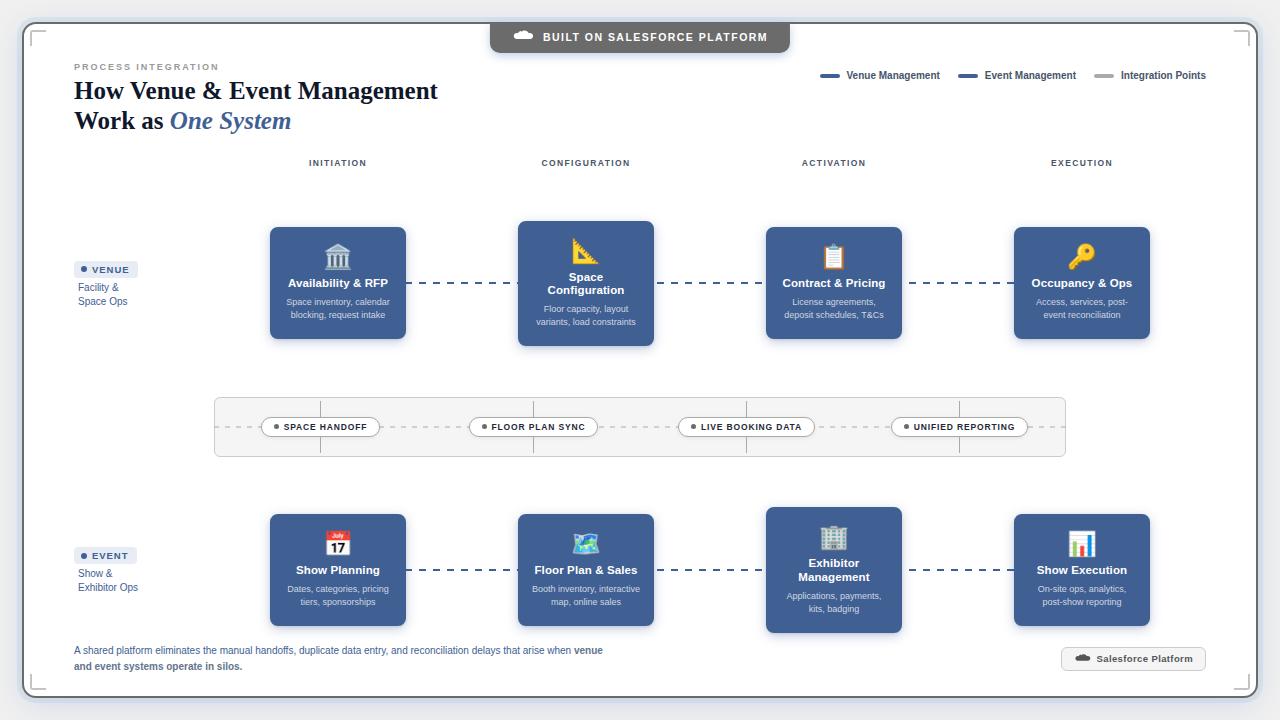Click the Salesforce Platform badge in the corner

[1133, 659]
